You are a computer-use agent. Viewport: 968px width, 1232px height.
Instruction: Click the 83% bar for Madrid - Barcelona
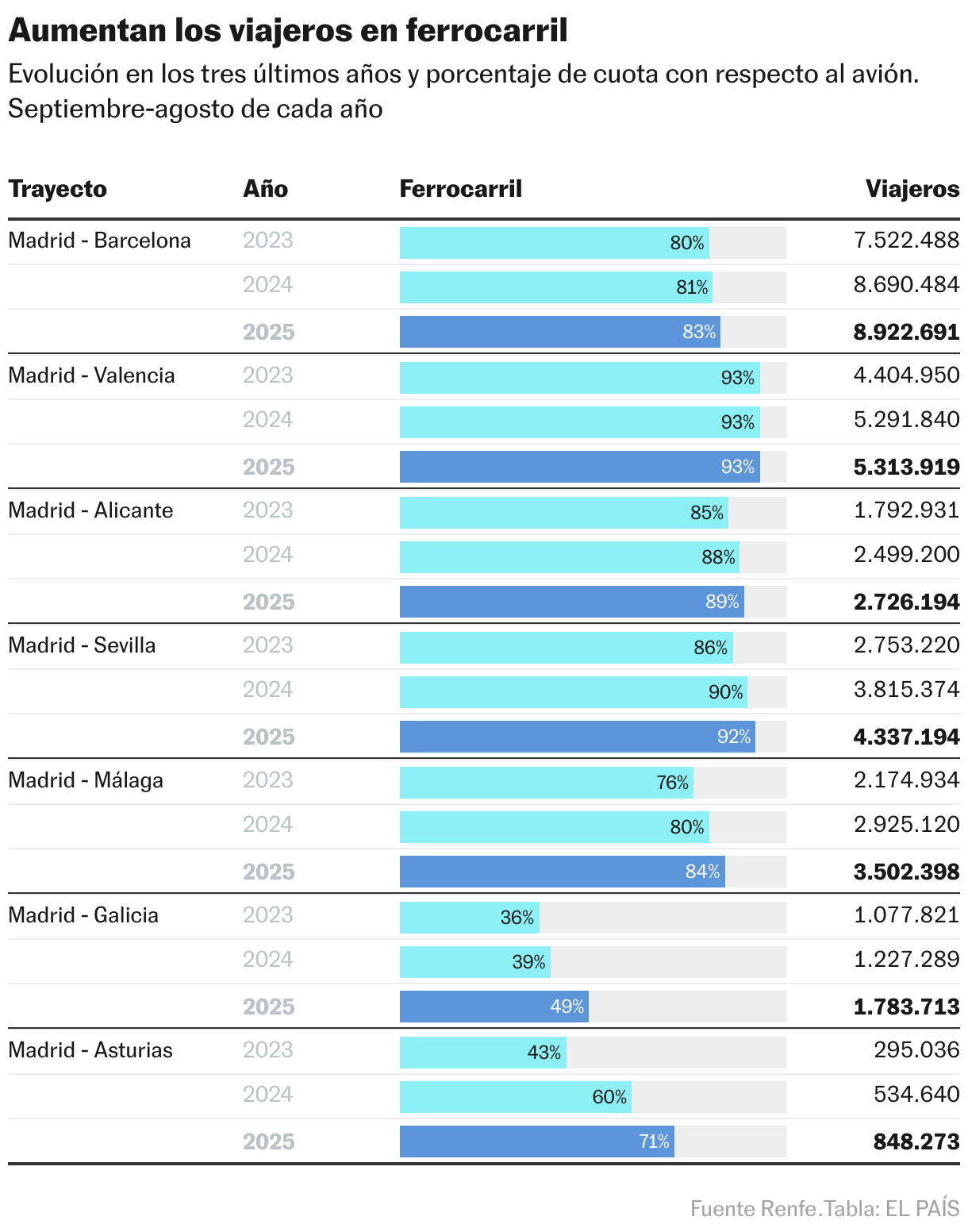[559, 332]
